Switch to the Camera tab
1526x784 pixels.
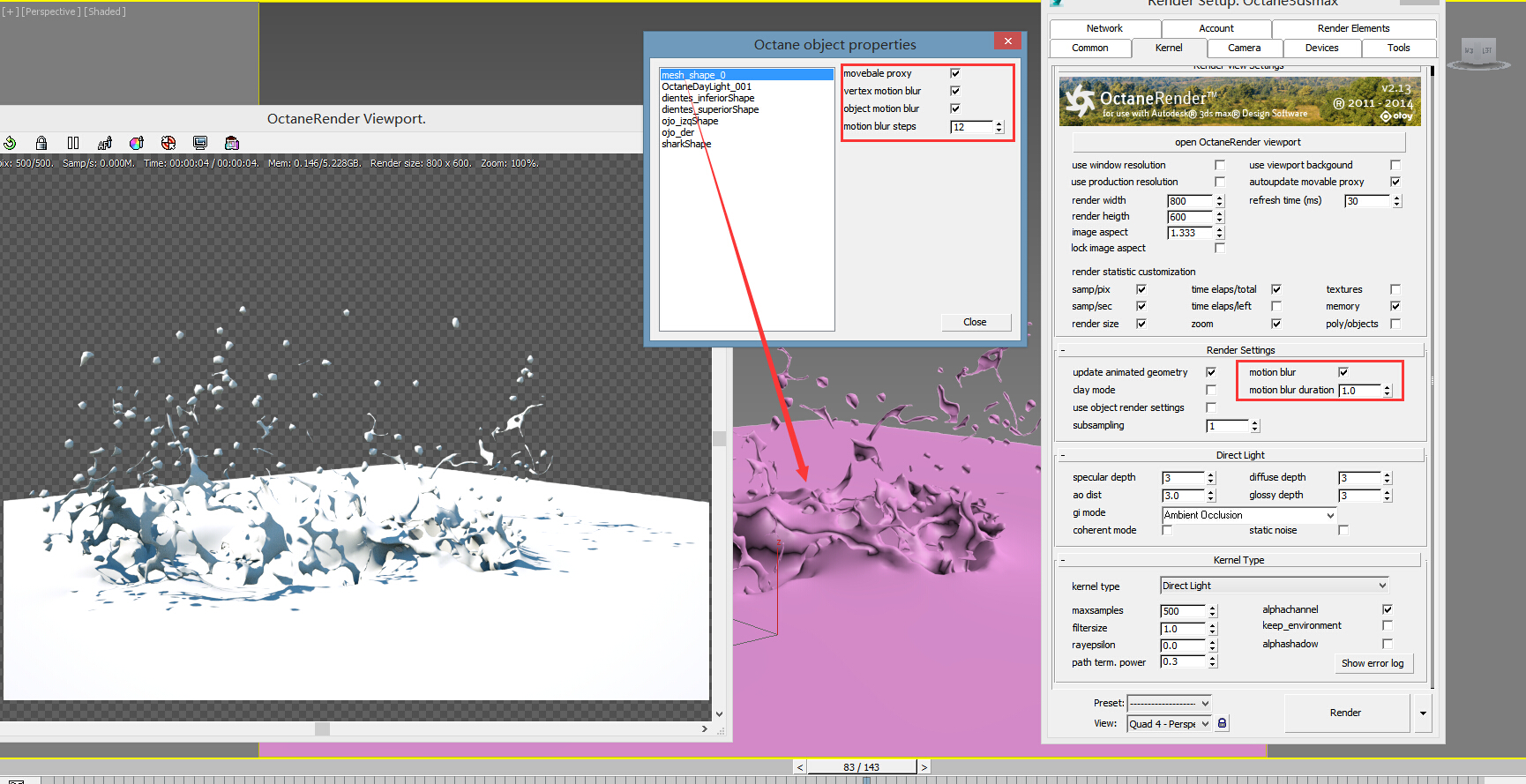1244,48
